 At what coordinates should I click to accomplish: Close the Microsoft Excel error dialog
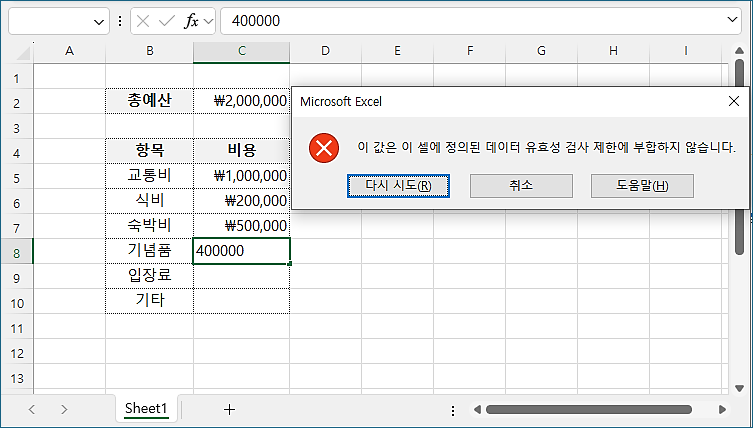pos(733,101)
